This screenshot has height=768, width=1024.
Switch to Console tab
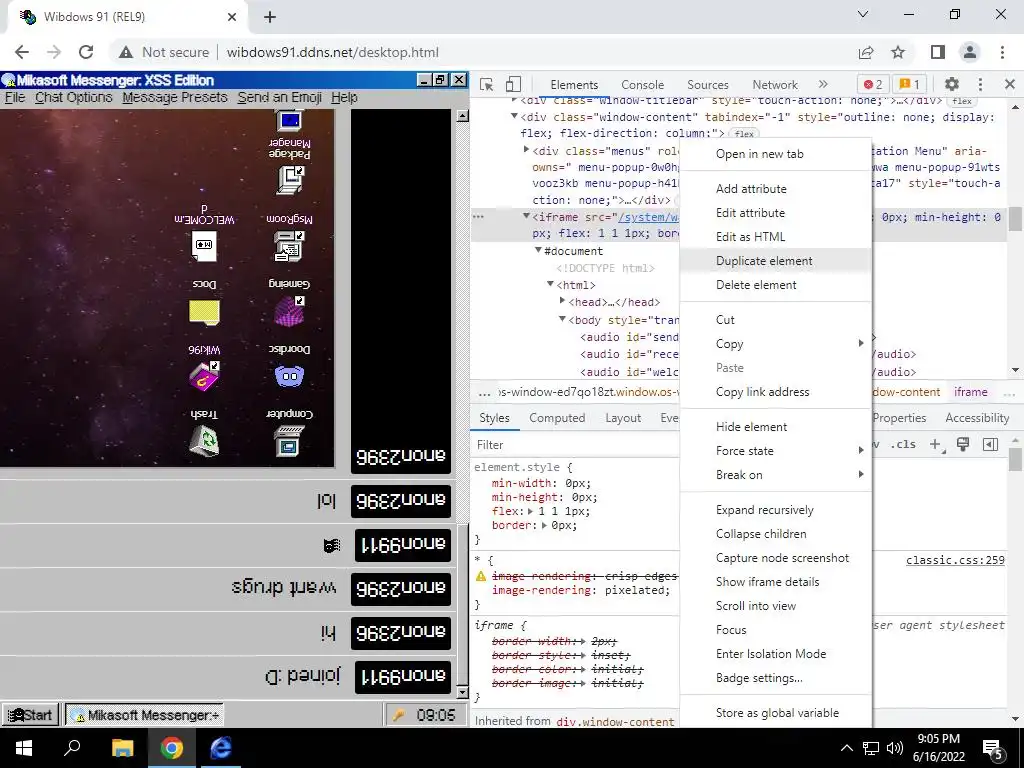point(642,84)
